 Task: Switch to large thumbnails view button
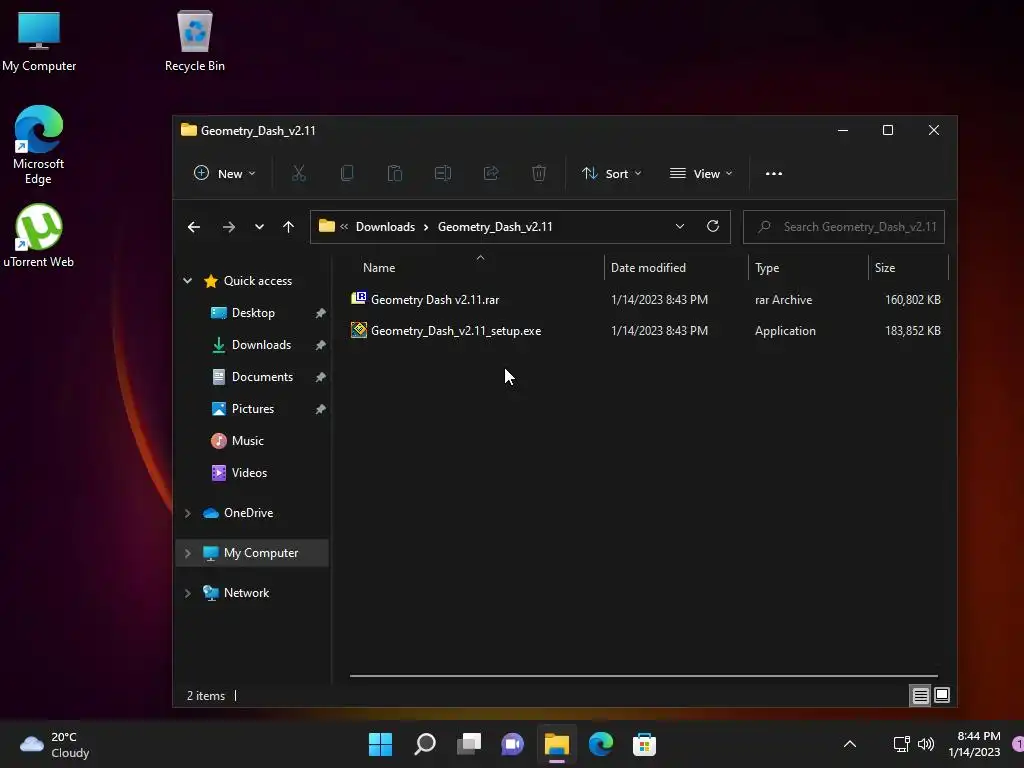(x=942, y=696)
